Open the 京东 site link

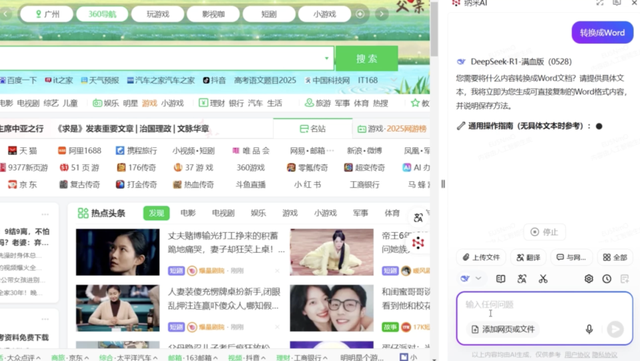[x=22, y=185]
